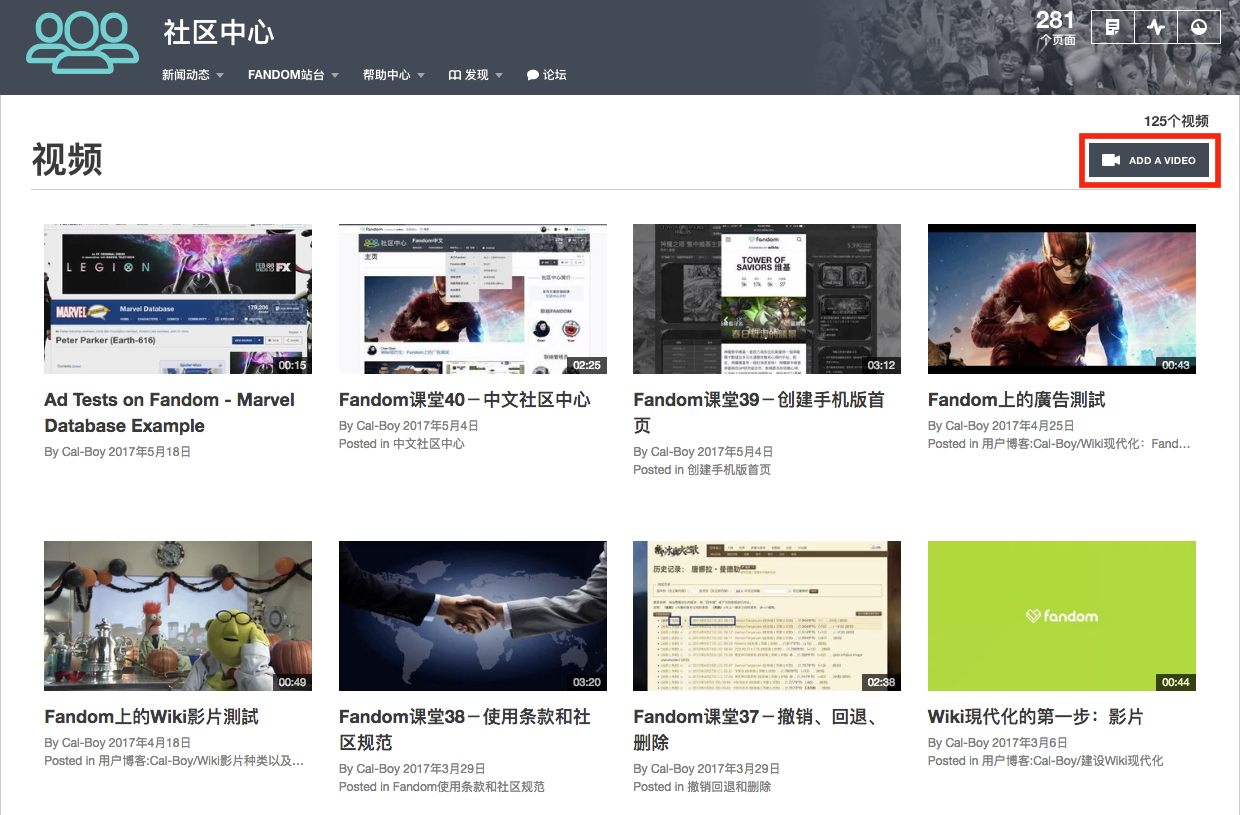Play the Ad Tests Marvel Database video thumbnail
Image resolution: width=1240 pixels, height=815 pixels.
pyautogui.click(x=178, y=299)
